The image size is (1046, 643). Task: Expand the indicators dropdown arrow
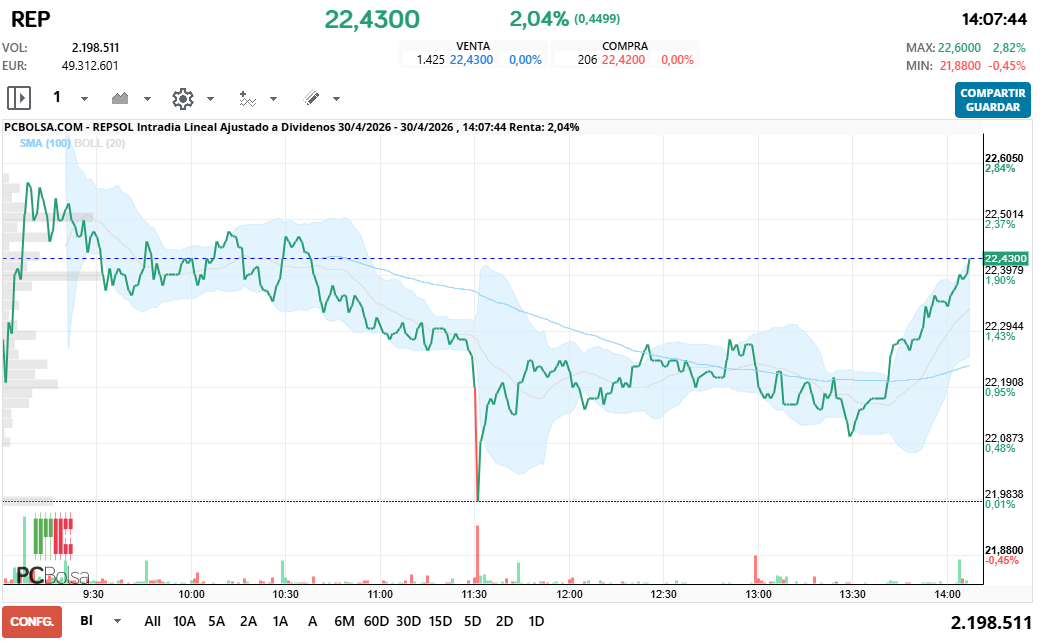[x=274, y=99]
